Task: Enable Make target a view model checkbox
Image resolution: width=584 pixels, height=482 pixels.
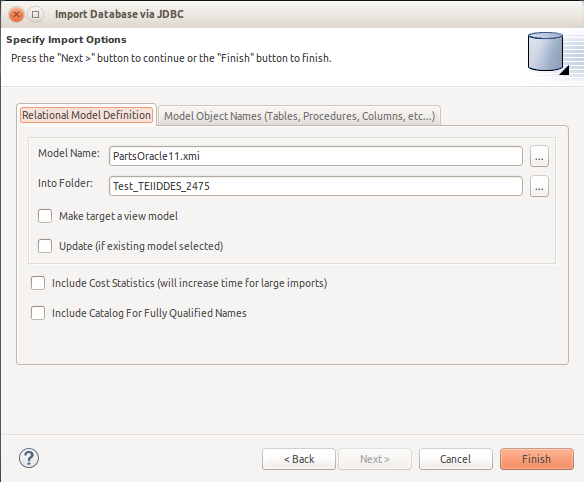Action: pos(45,216)
